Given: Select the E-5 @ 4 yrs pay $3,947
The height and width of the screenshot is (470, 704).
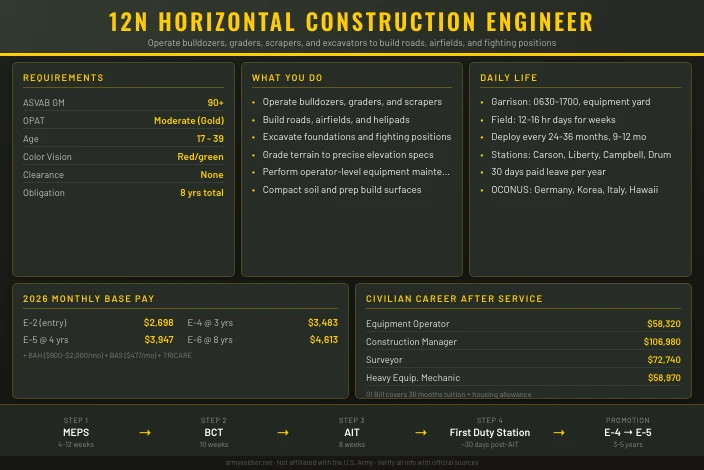Looking at the screenshot, I should [159, 340].
